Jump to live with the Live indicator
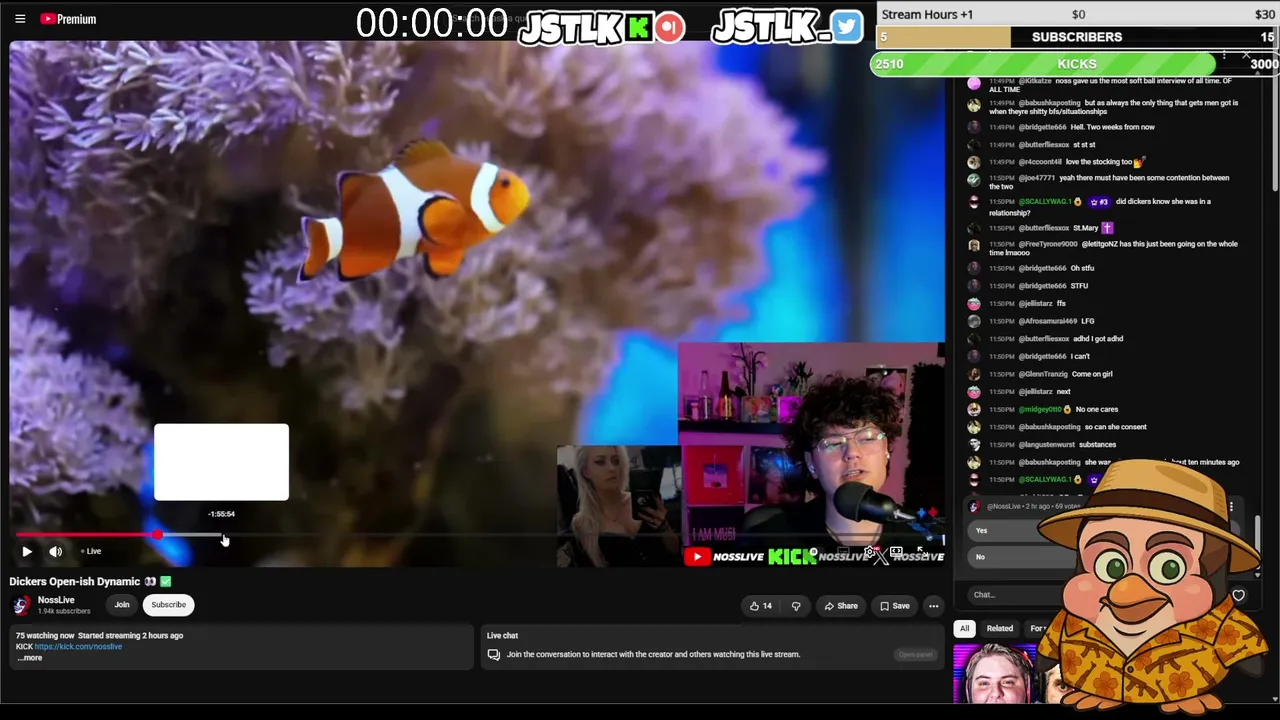The image size is (1280, 720). (x=92, y=551)
